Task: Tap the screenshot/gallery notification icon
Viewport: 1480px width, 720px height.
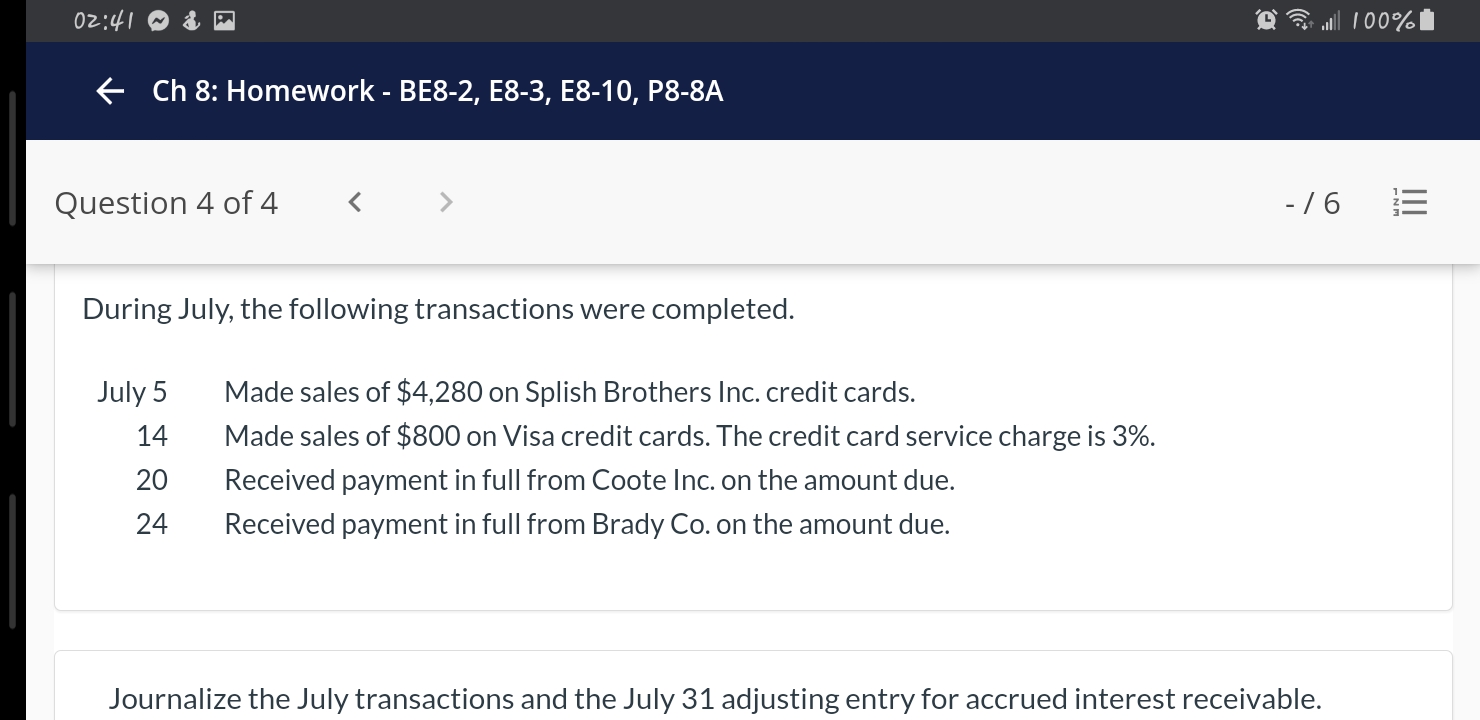Action: coord(222,19)
